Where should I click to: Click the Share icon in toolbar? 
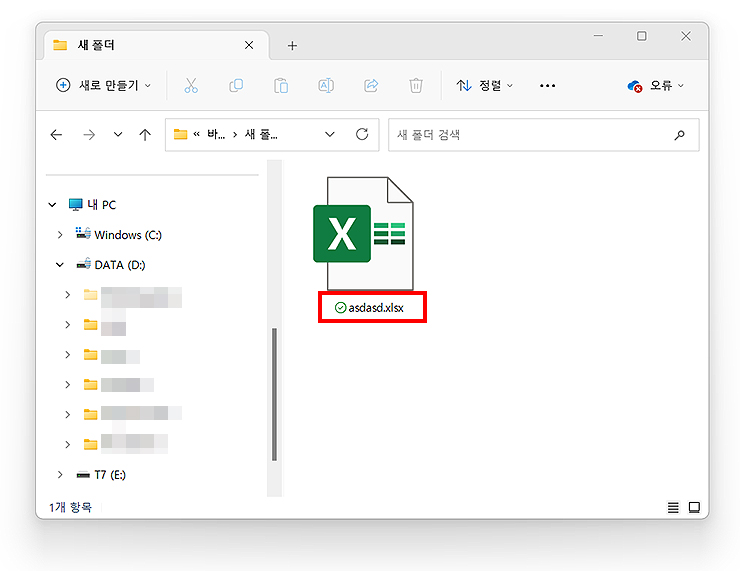click(371, 85)
